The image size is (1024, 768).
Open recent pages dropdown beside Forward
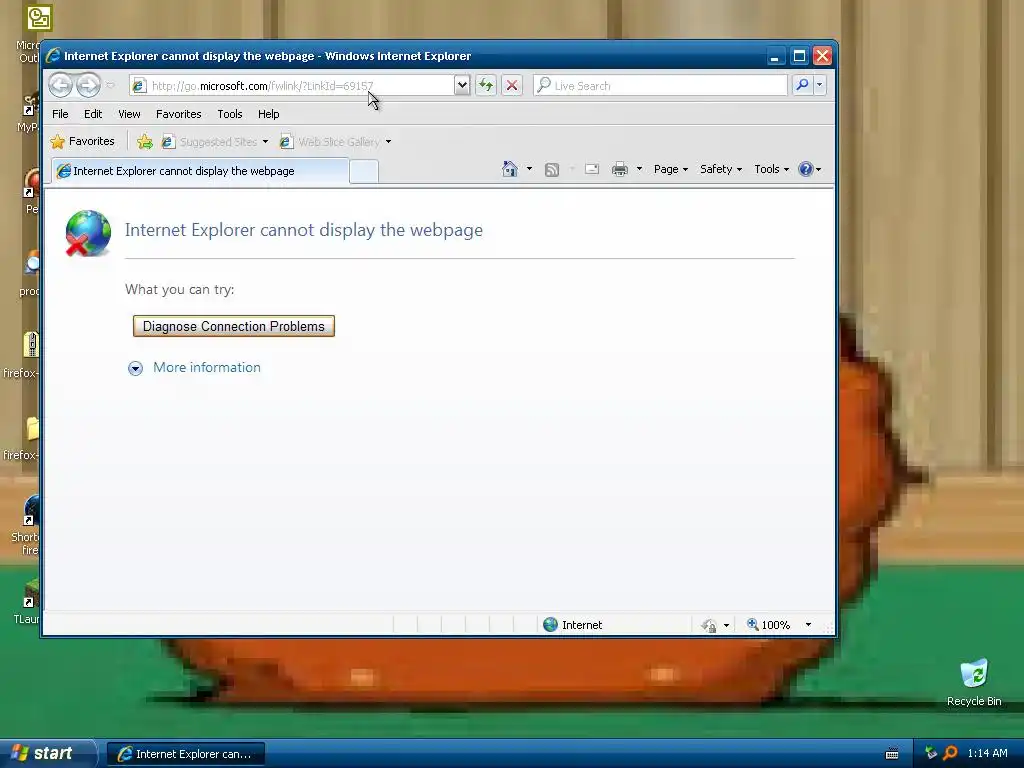point(110,86)
